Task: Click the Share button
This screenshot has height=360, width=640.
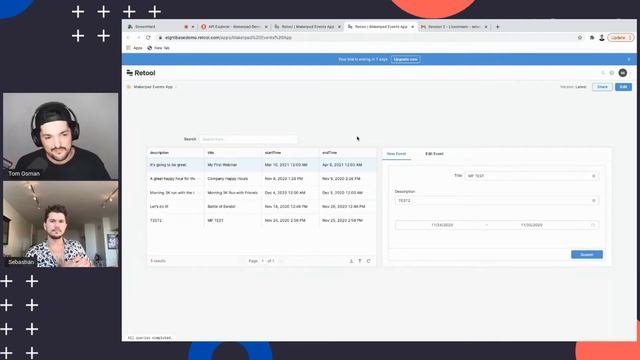Action: coord(602,87)
